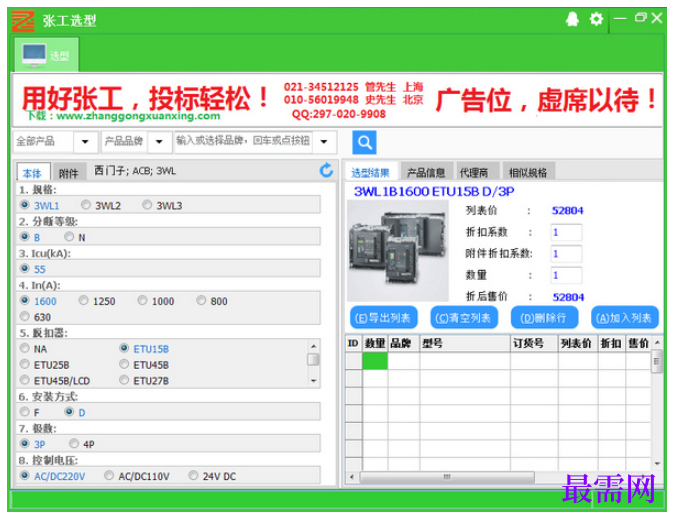Viewport: 674px width, 520px height.
Task: Click the 52804 list price value
Action: click(x=567, y=211)
